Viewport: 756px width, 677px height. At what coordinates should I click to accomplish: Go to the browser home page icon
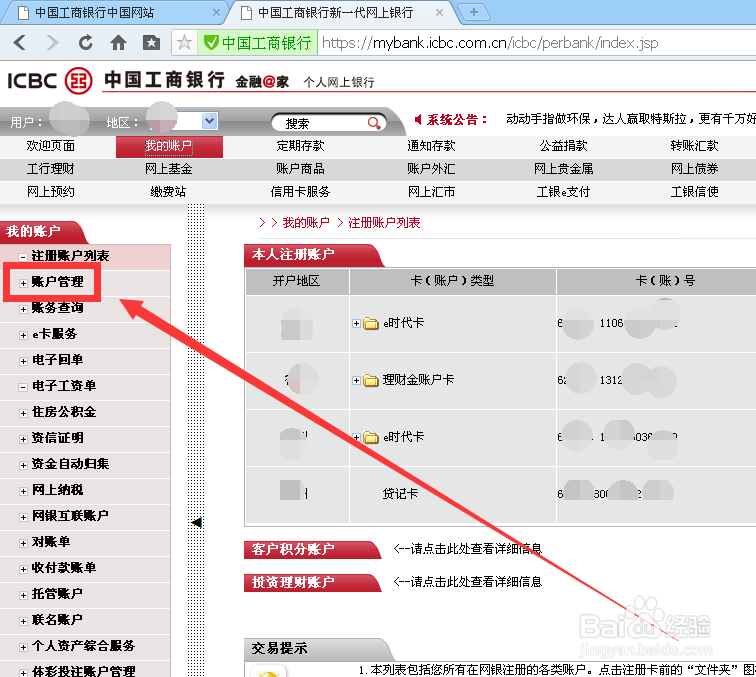coord(118,43)
